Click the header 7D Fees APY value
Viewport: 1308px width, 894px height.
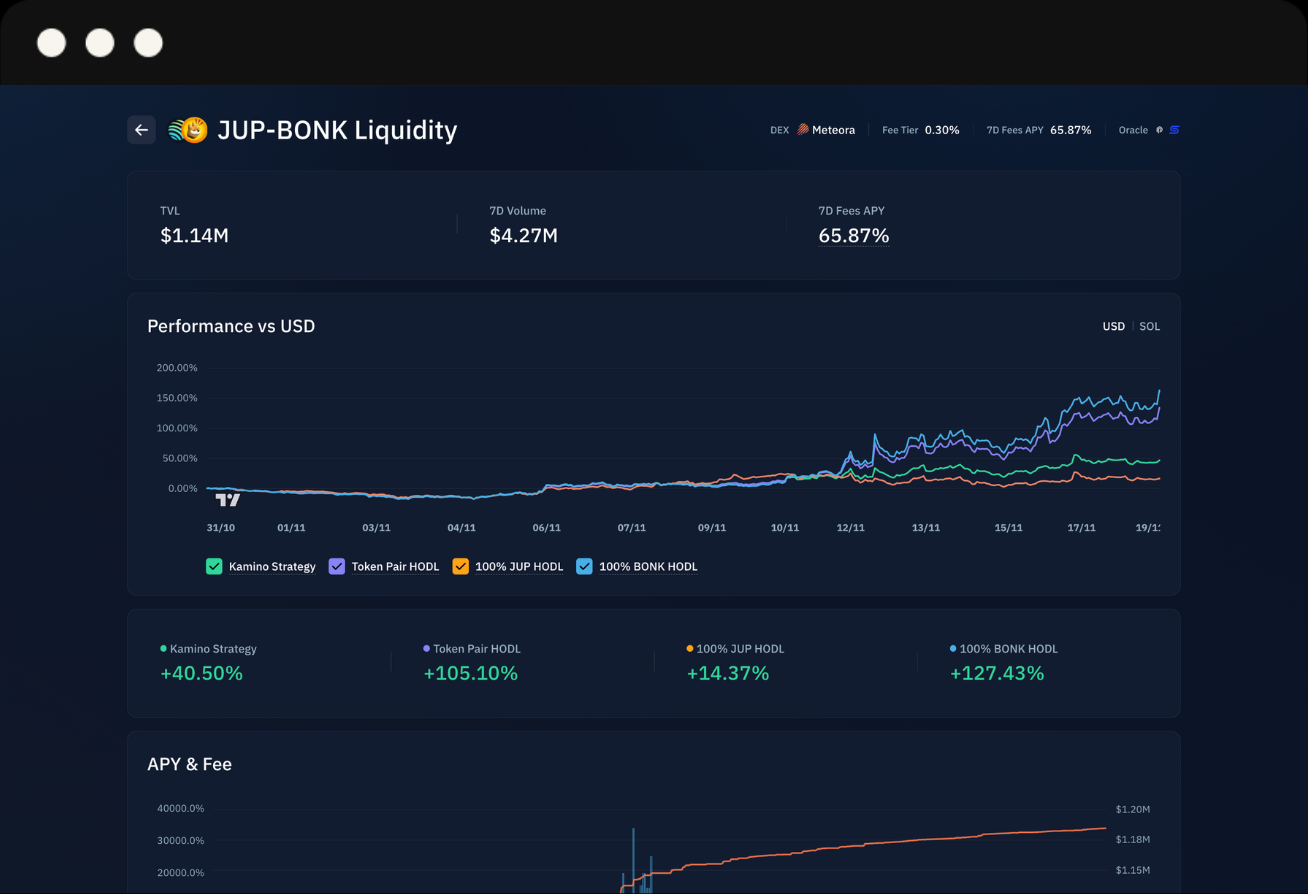click(x=1070, y=130)
